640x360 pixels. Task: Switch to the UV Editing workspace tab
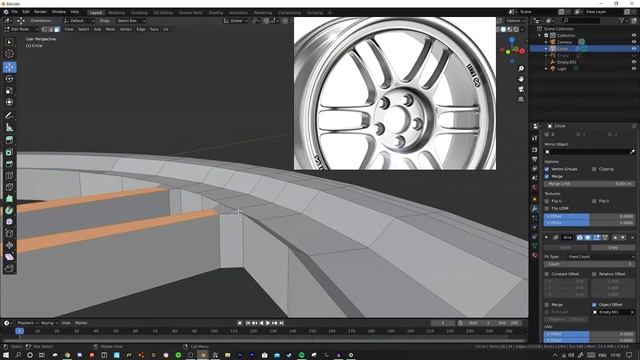(x=163, y=13)
